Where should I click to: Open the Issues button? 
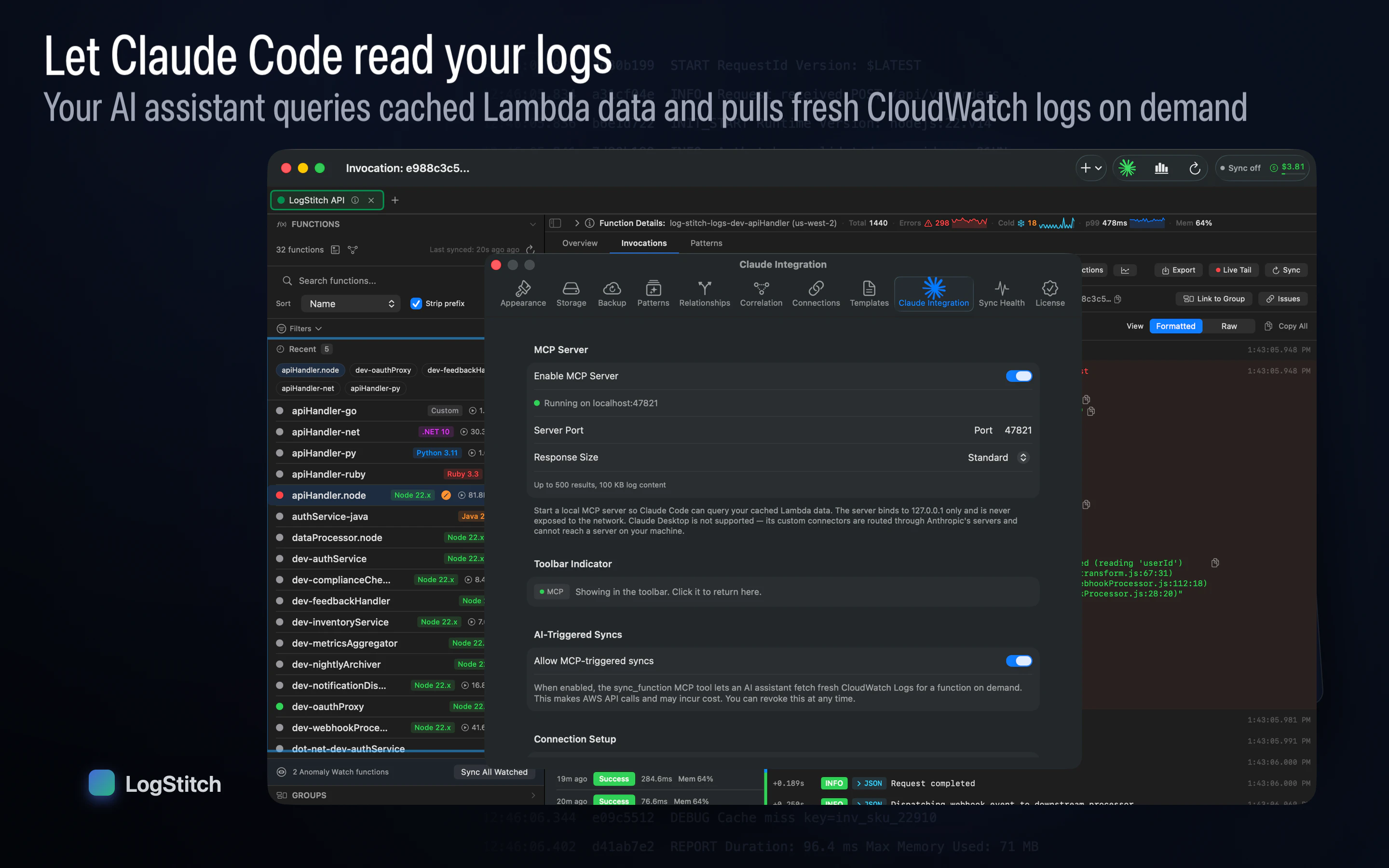click(1283, 298)
